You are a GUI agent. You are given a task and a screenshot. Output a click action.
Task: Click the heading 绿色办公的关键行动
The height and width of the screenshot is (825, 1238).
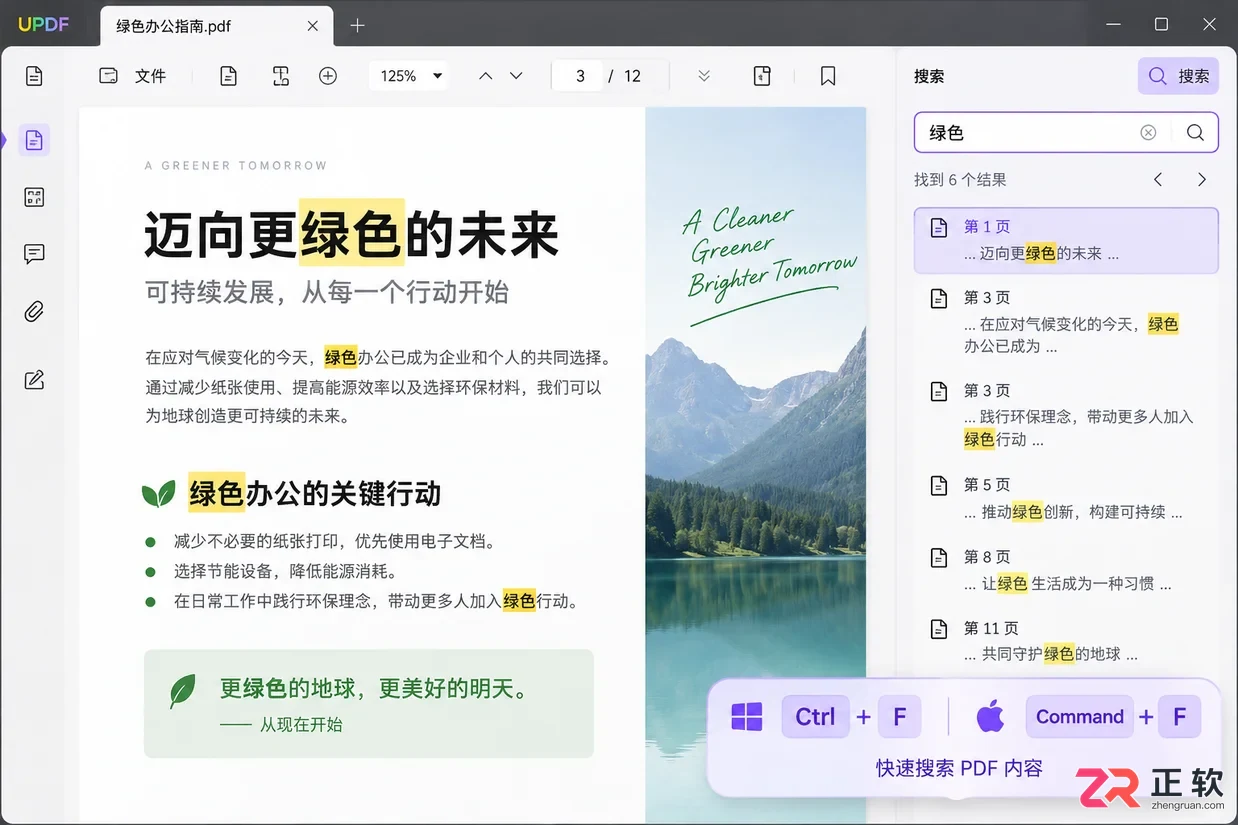tap(314, 493)
